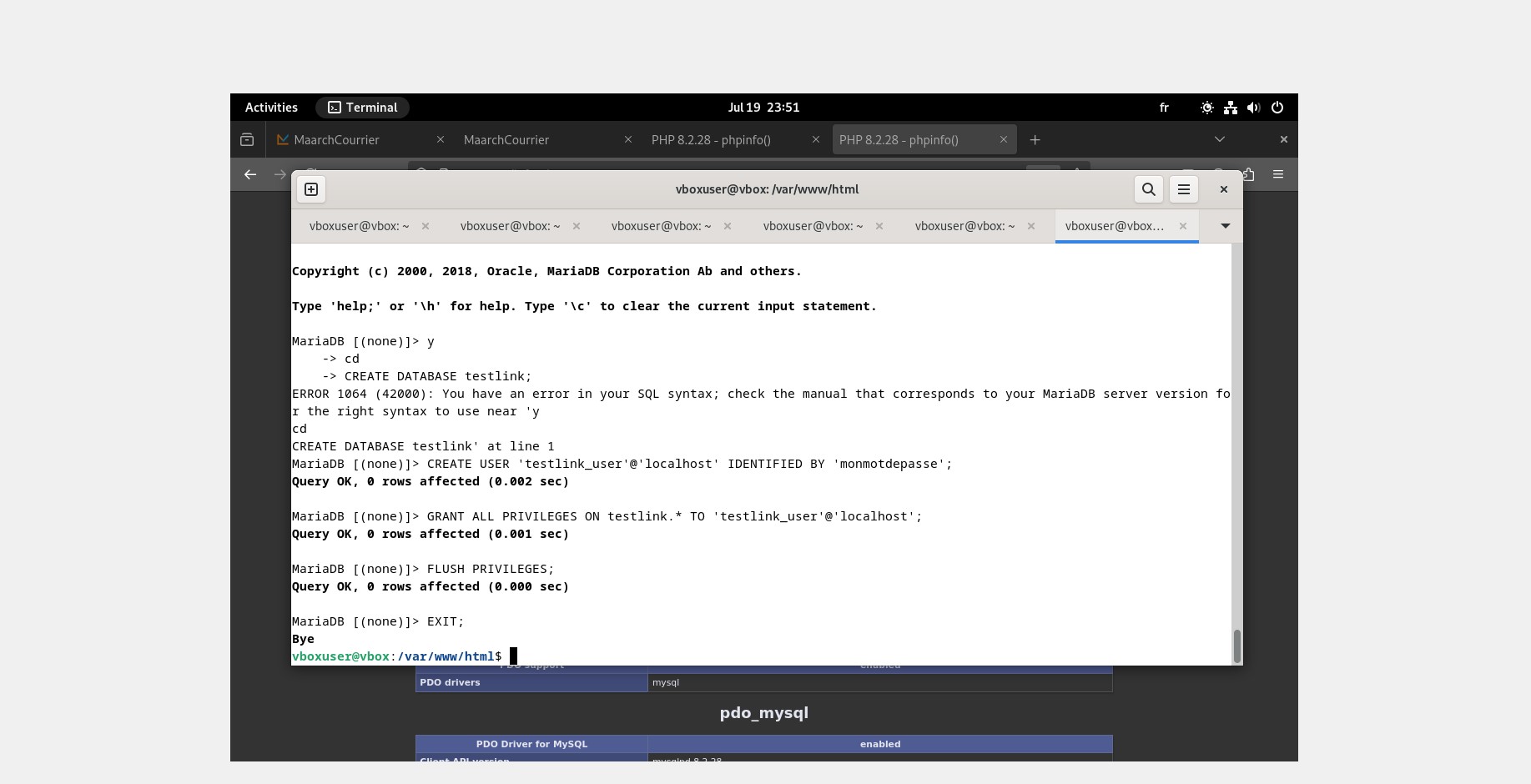The height and width of the screenshot is (784, 1531).
Task: Expand the terminal tab list dropdown arrow
Action: (x=1225, y=226)
